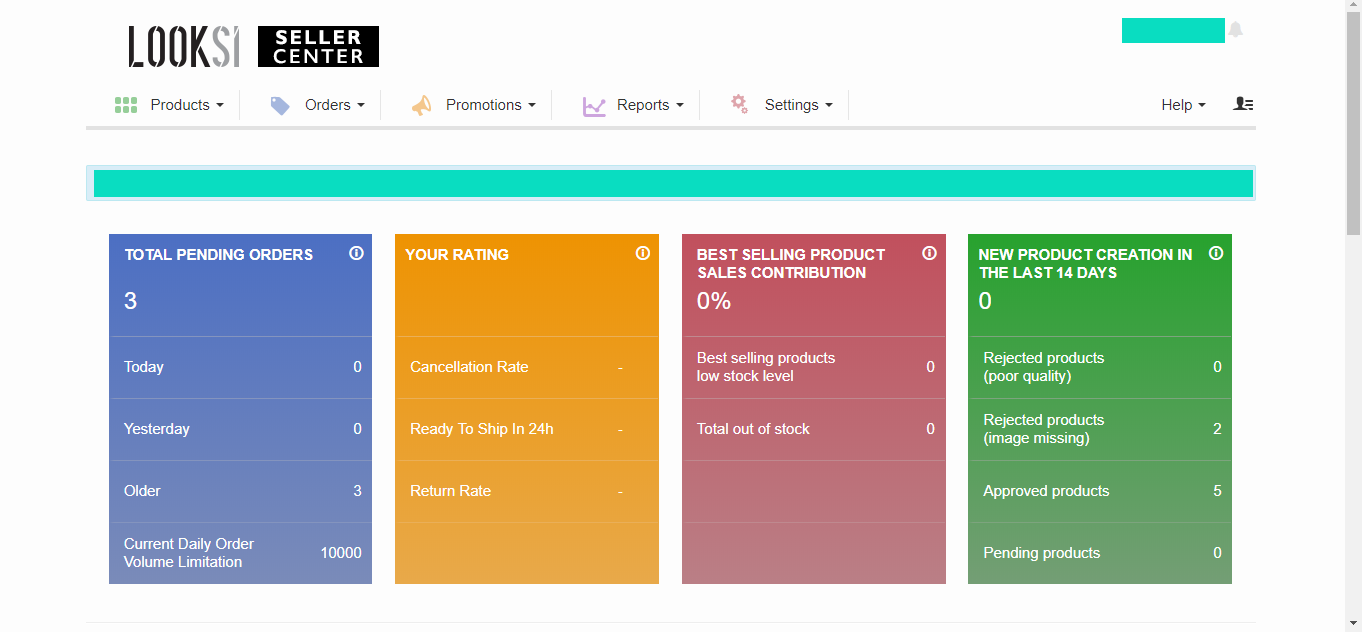The width and height of the screenshot is (1362, 632).
Task: Open the Older pending orders row
Action: pyautogui.click(x=240, y=491)
